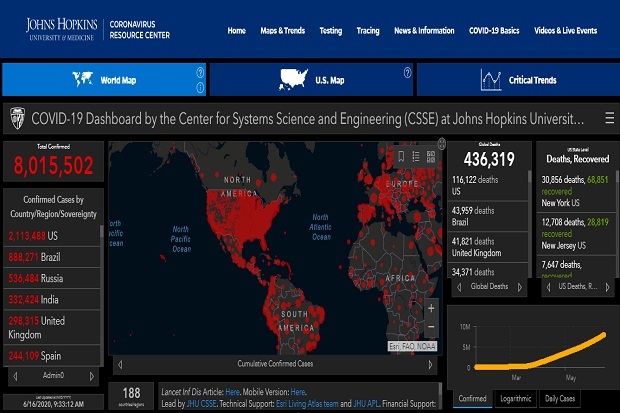
Task: Click the Global Deaths list scrollbar
Action: [529, 224]
